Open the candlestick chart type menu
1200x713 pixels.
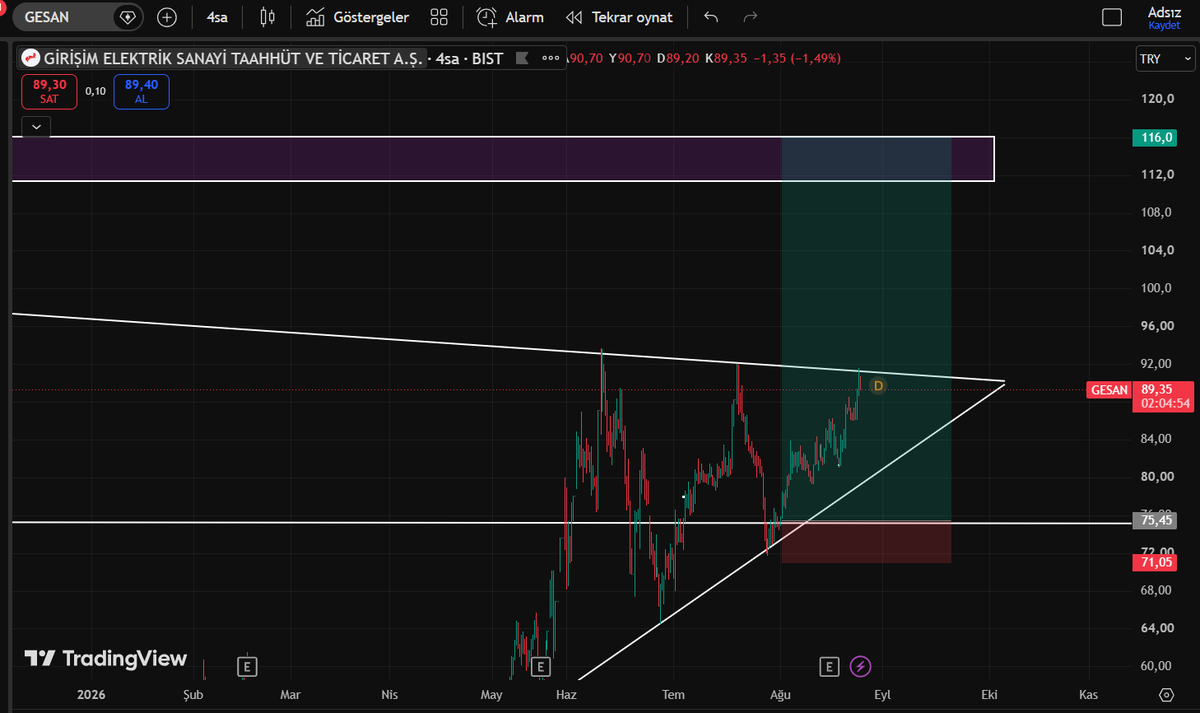(x=267, y=17)
